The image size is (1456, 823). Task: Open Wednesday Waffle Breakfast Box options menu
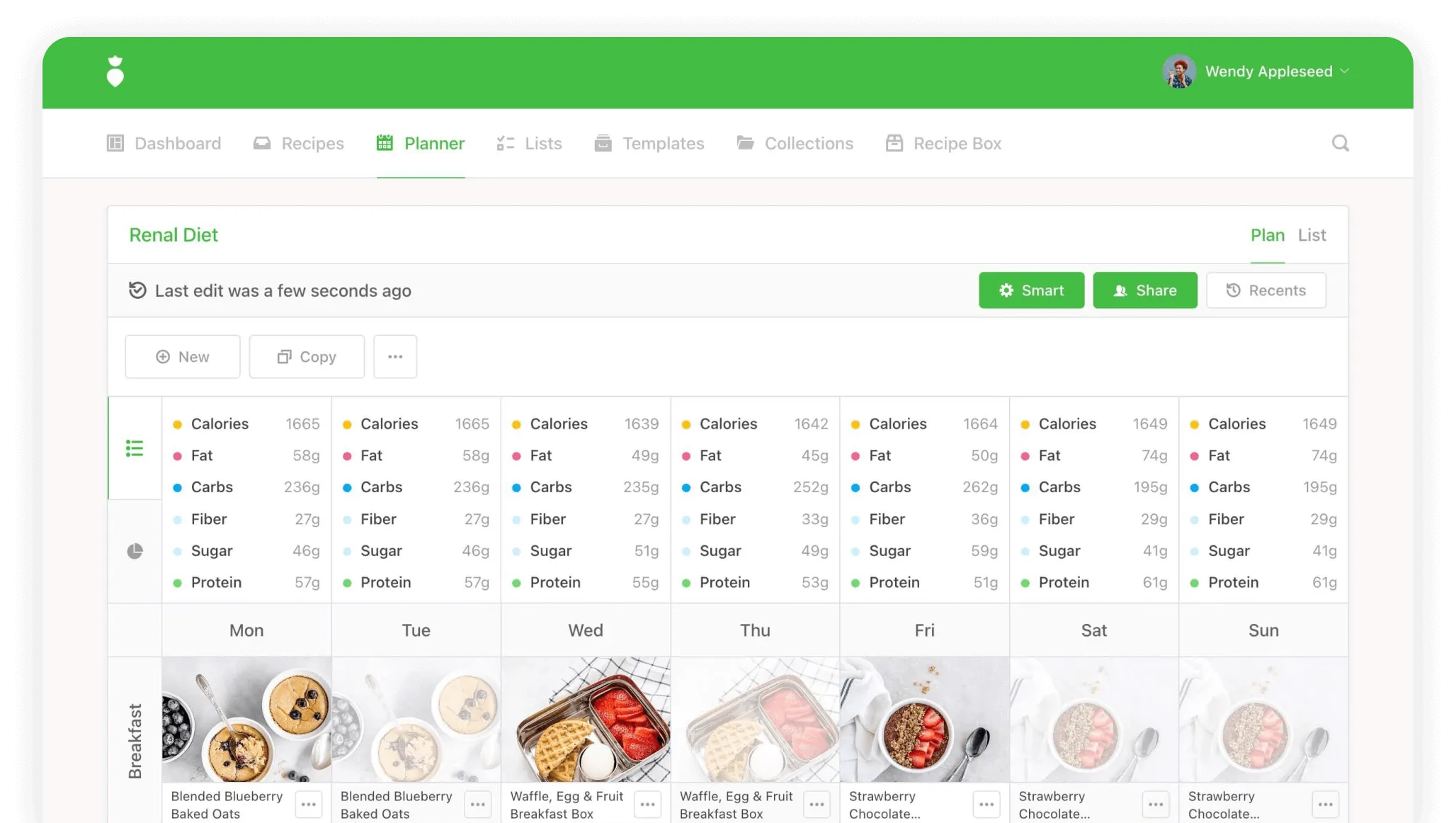(x=647, y=805)
